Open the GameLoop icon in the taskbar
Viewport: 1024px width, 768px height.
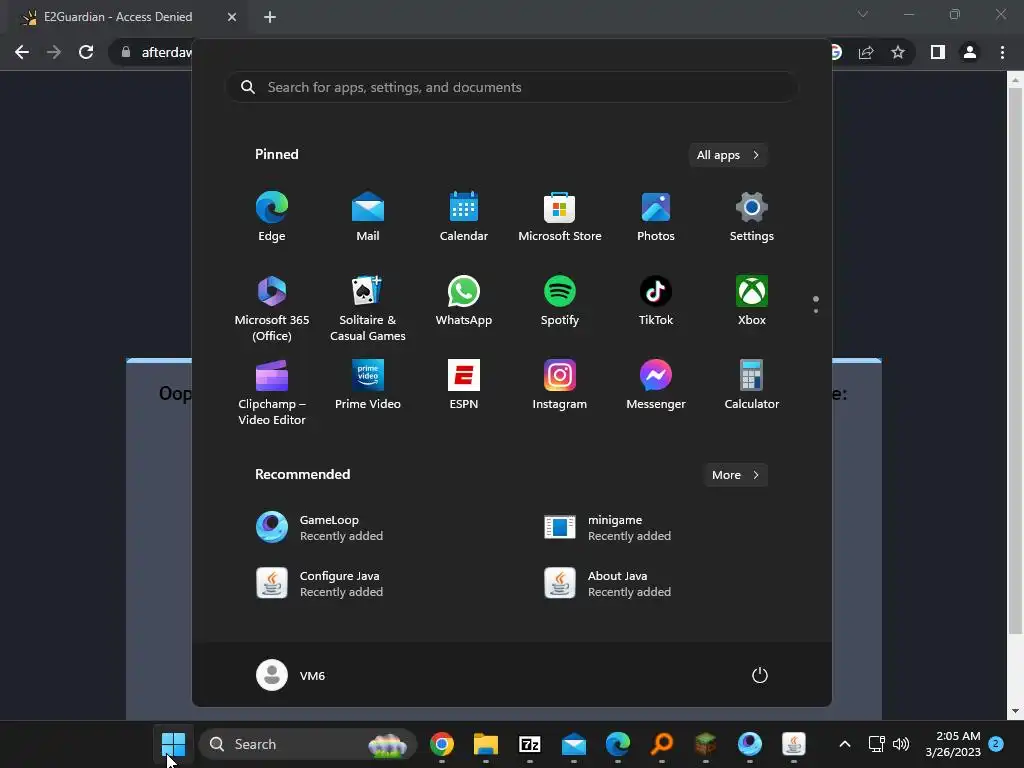click(750, 744)
